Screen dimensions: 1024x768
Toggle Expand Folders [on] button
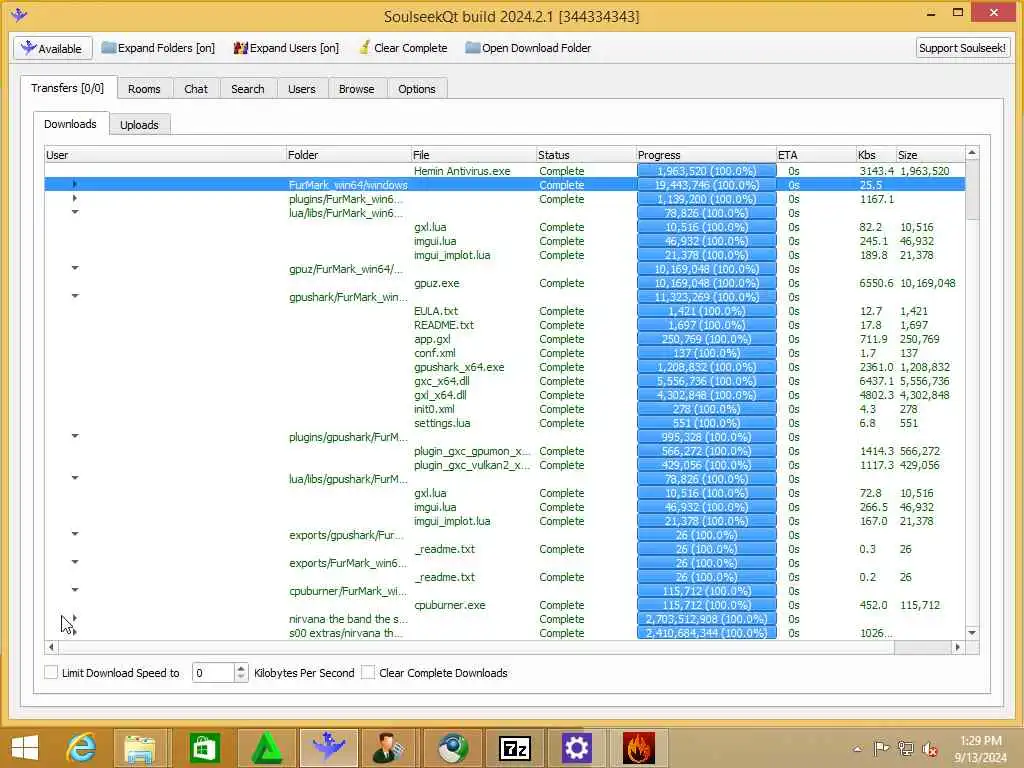[x=158, y=48]
